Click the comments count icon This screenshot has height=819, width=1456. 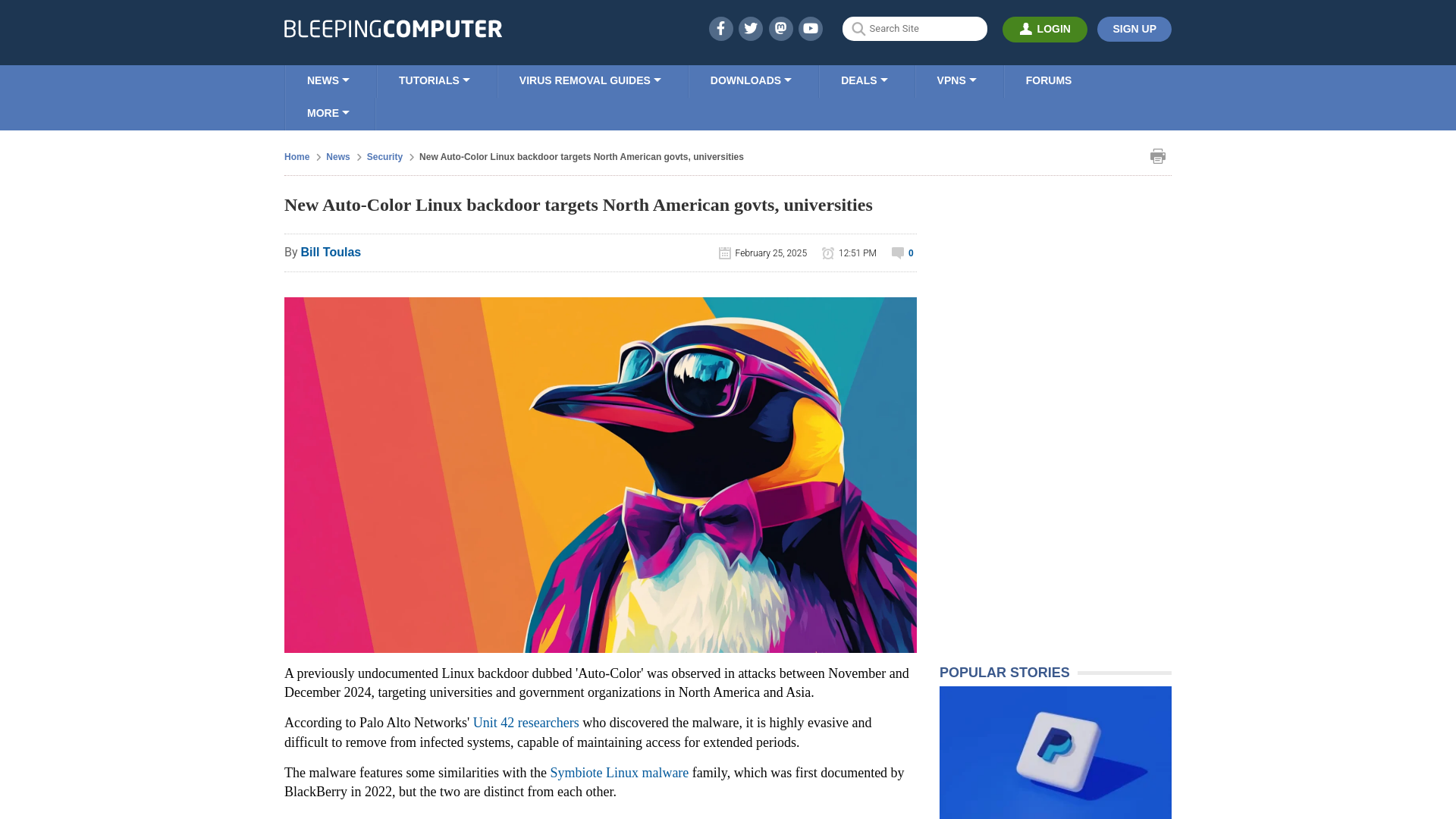[x=898, y=252]
